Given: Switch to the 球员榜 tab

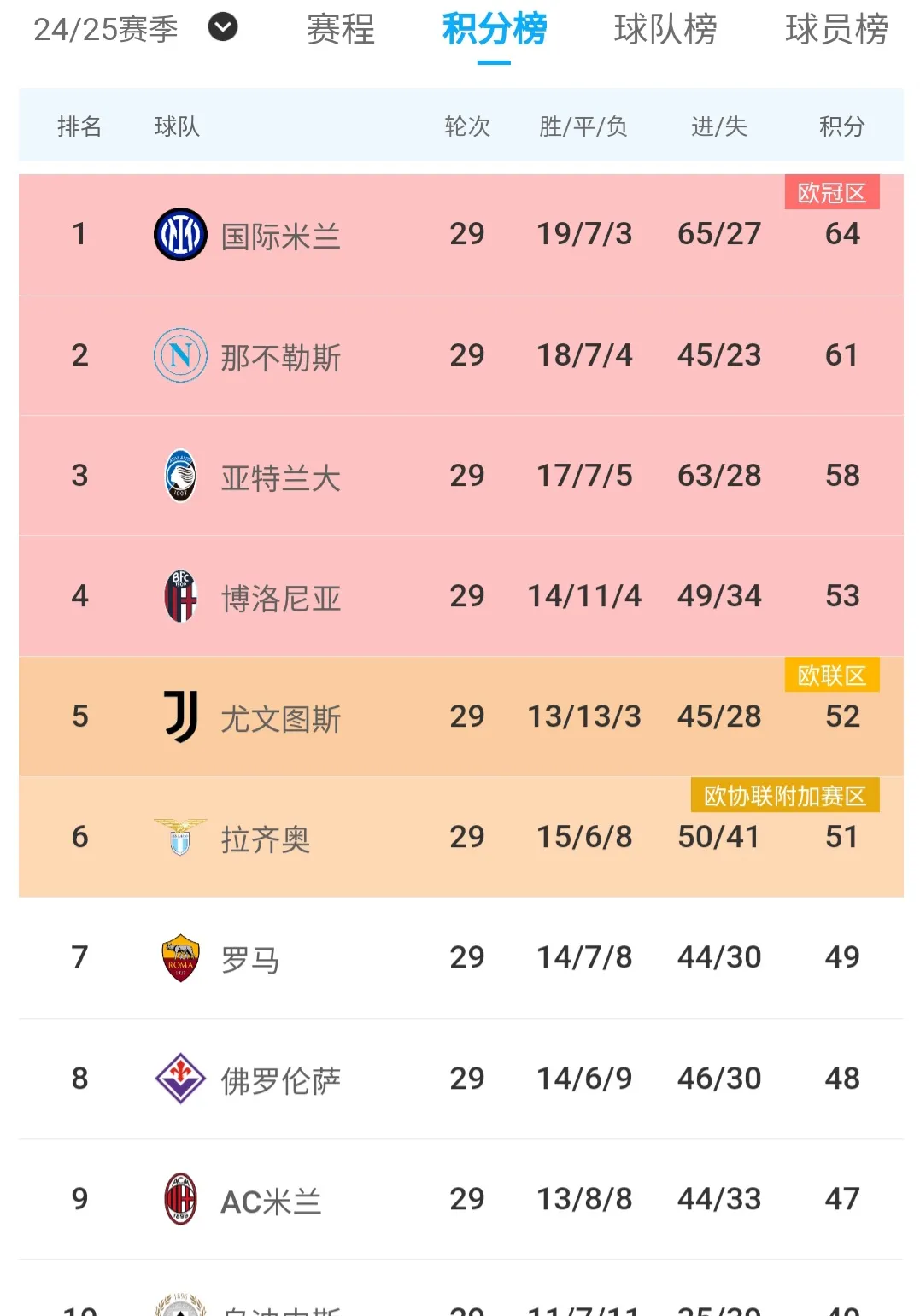Looking at the screenshot, I should point(834,30).
